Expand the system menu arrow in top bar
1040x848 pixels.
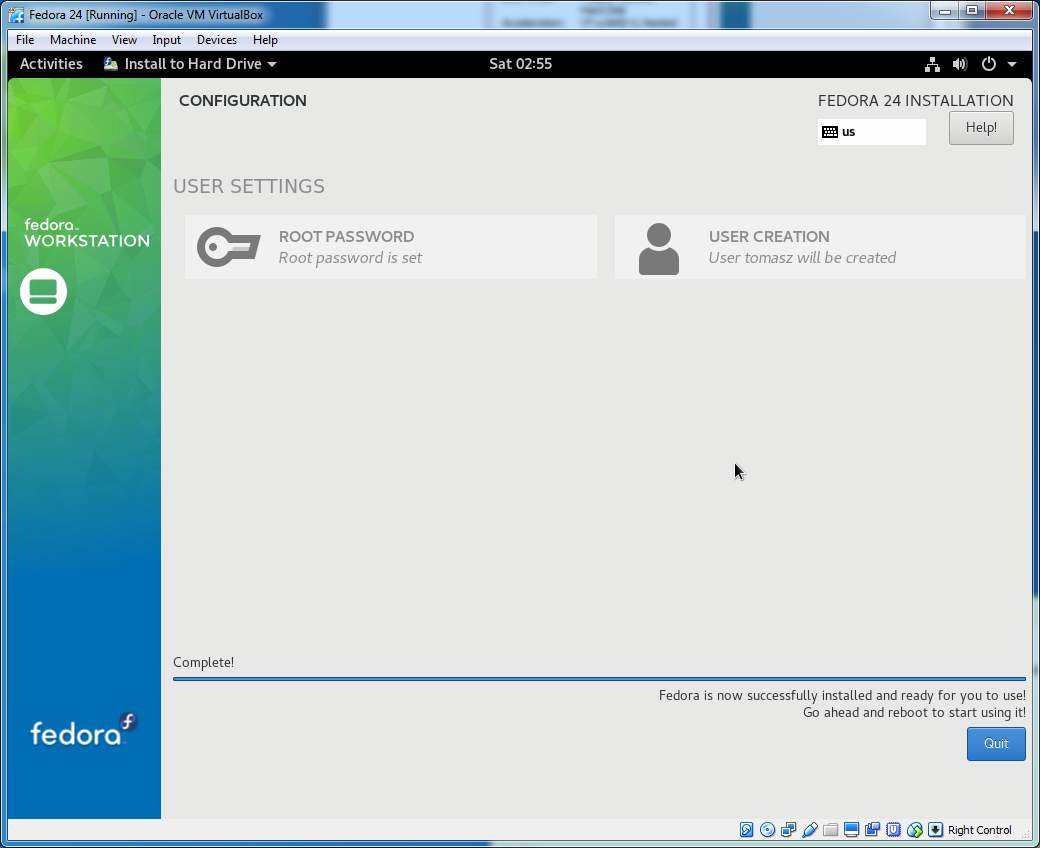pos(1011,64)
